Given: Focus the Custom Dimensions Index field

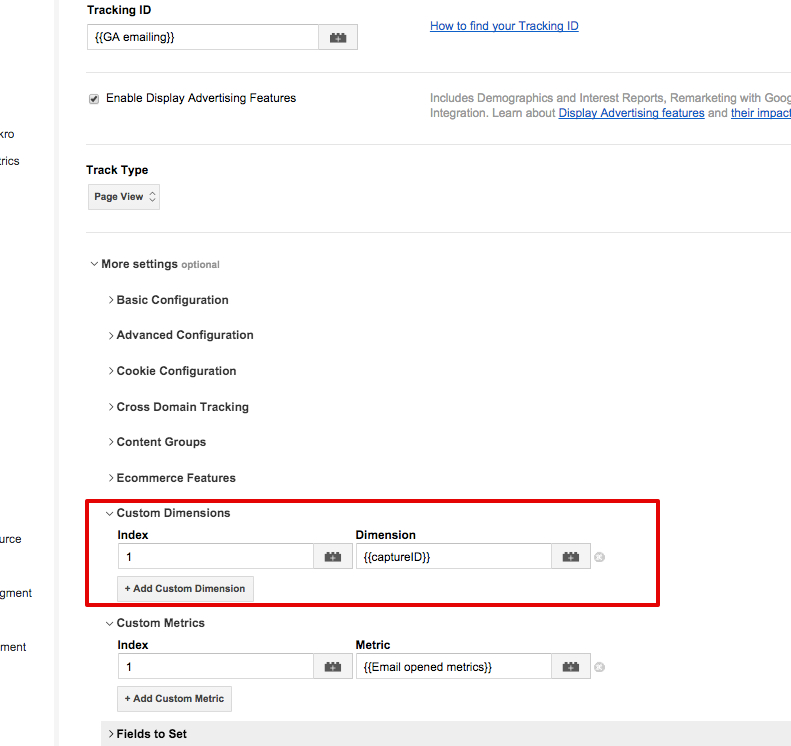Looking at the screenshot, I should coord(216,556).
